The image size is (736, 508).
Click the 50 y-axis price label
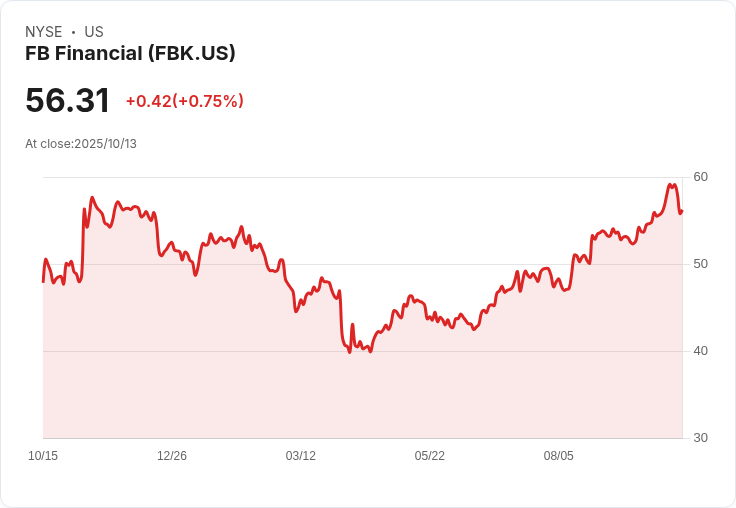700,264
